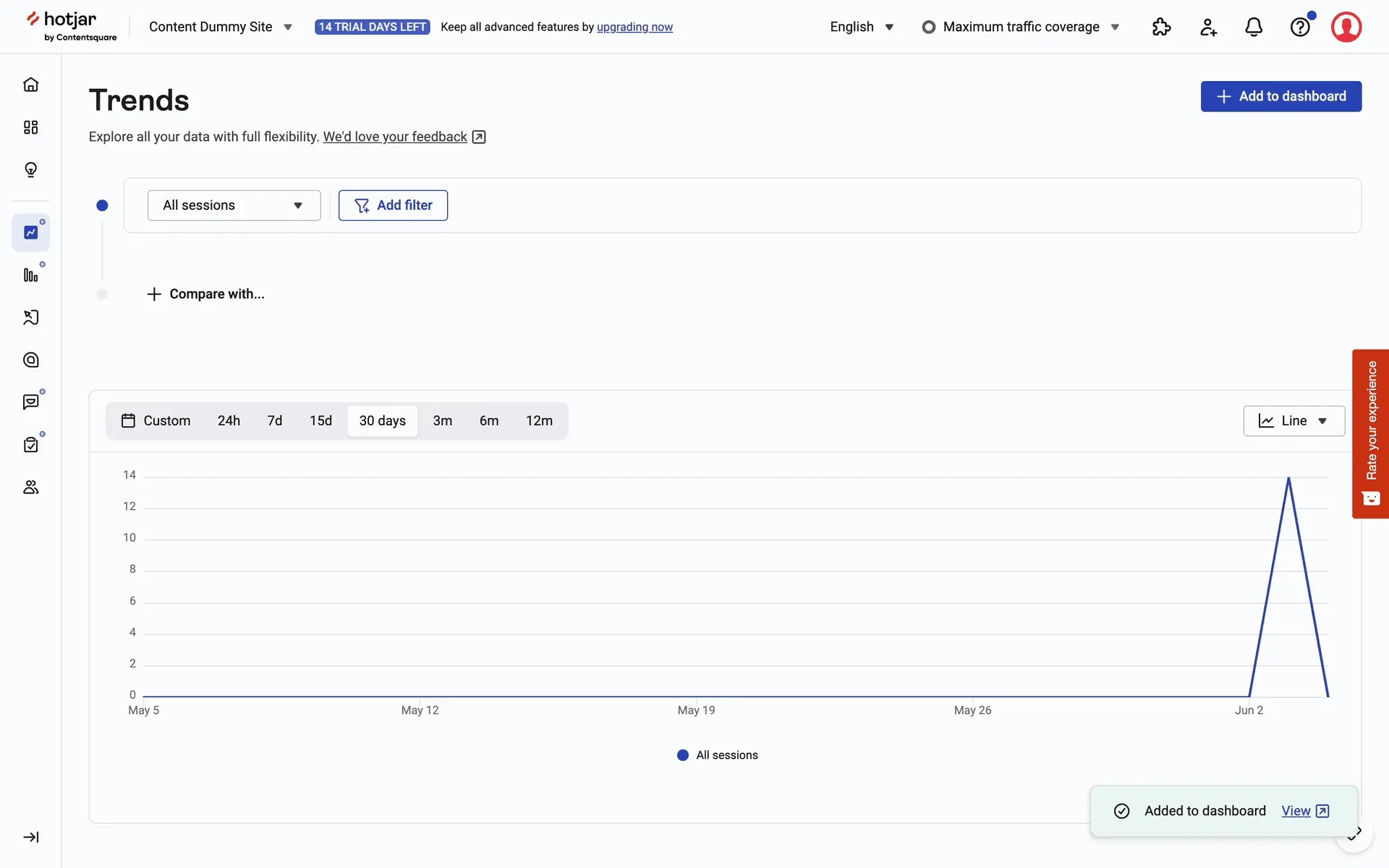1389x868 pixels.
Task: Open the Dashboards grid icon in sidebar
Action: (x=30, y=127)
